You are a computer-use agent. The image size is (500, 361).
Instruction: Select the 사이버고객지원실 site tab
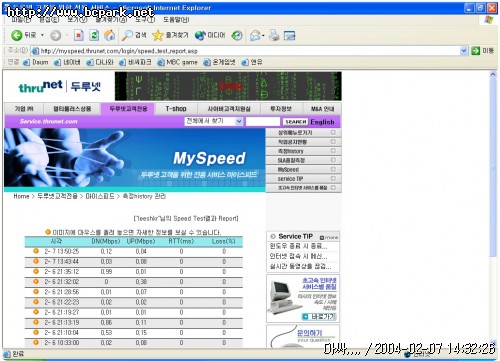(x=229, y=109)
